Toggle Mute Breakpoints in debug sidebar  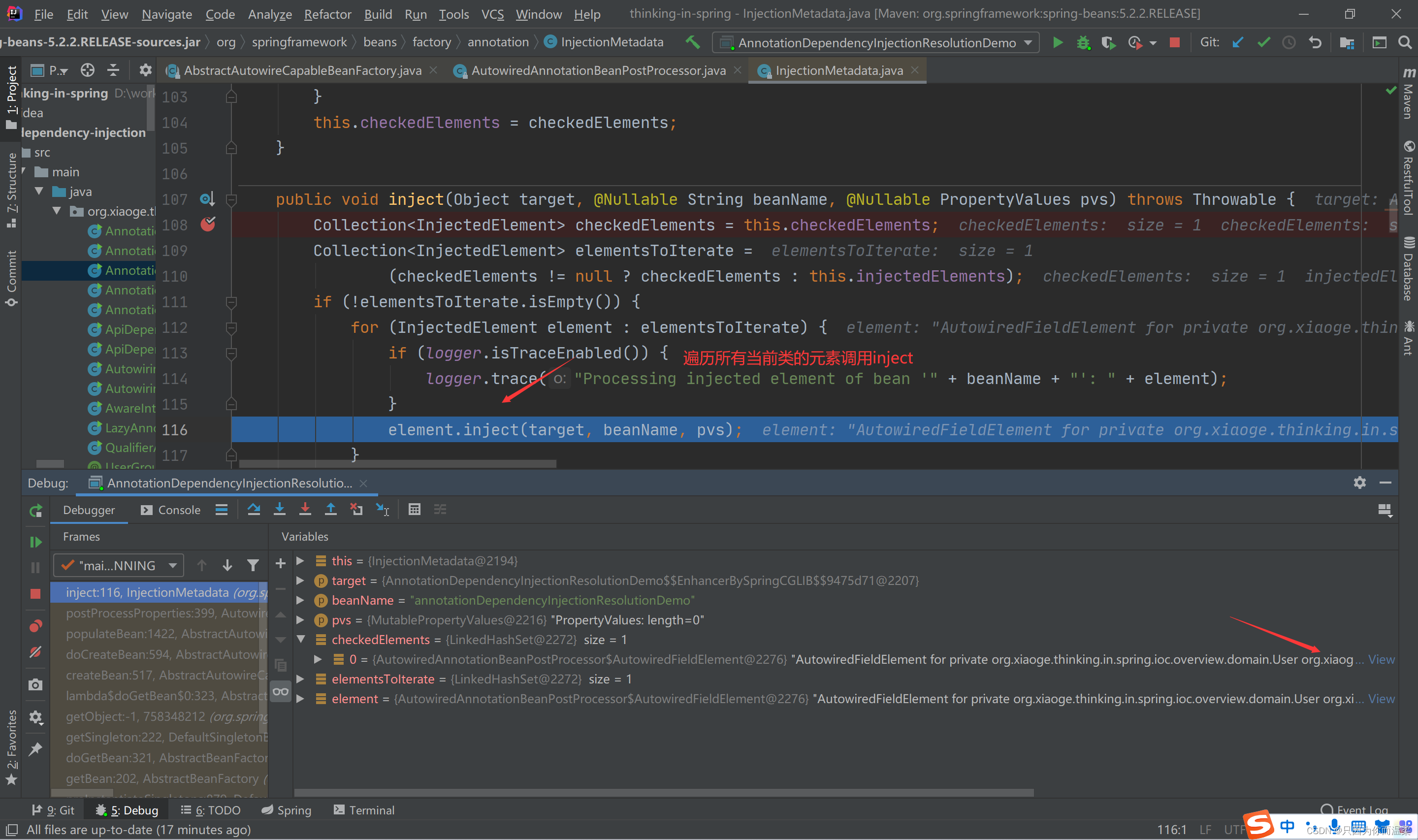point(35,652)
